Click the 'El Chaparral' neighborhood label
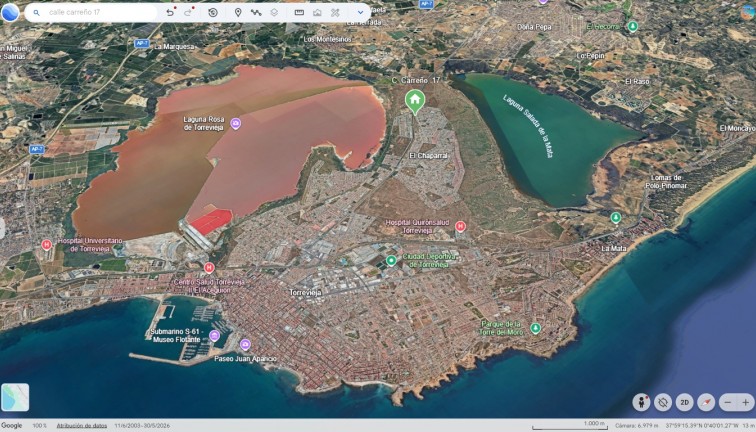 click(x=428, y=156)
